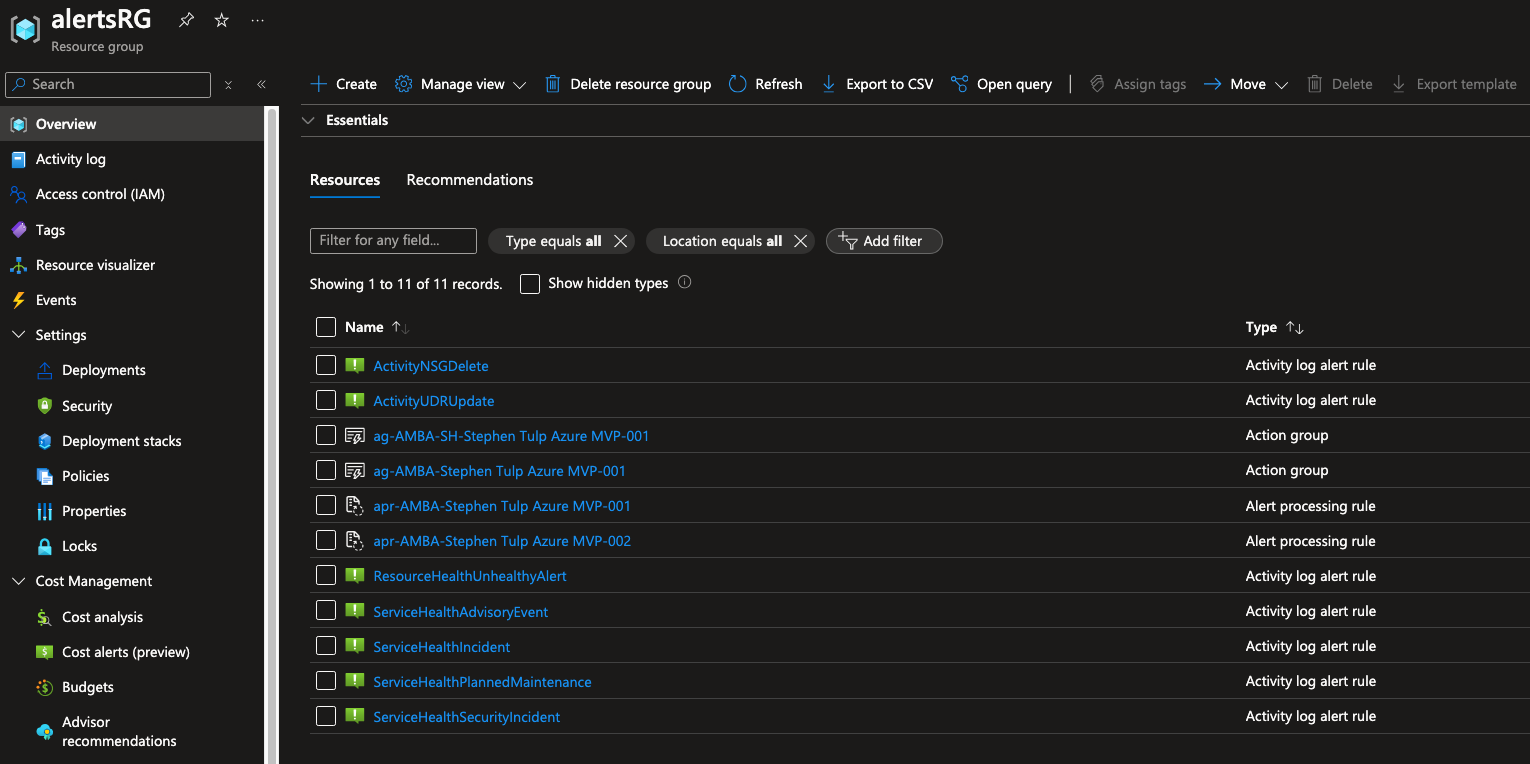This screenshot has height=764, width=1530.
Task: Select the ActivityNSGDelete row checkbox
Action: coord(326,365)
